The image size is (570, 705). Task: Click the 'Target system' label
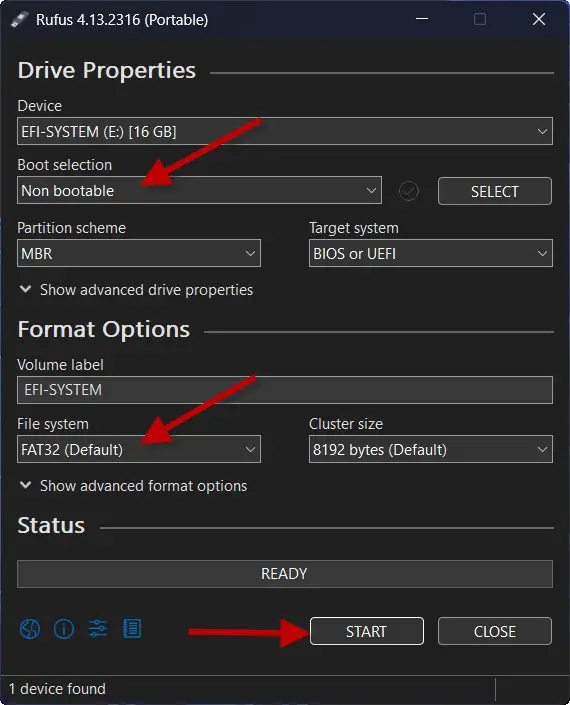(x=354, y=228)
